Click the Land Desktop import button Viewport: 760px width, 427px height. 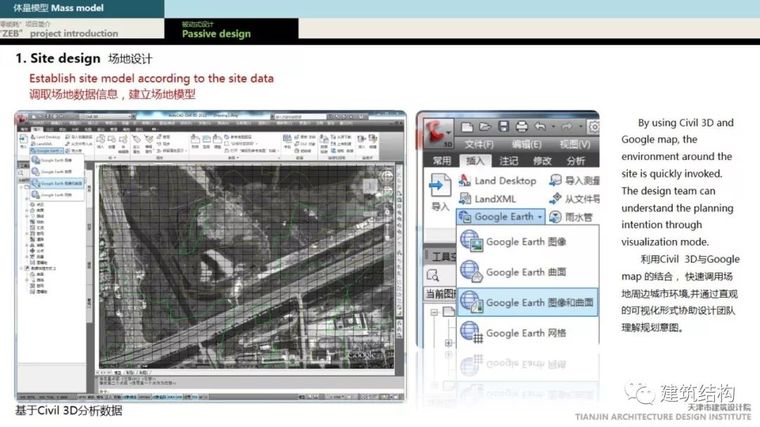(x=497, y=181)
